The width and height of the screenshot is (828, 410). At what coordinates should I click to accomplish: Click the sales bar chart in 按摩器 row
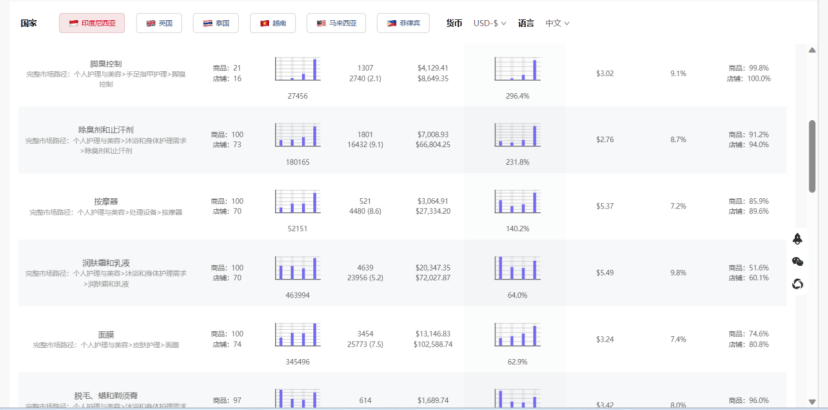tap(296, 201)
